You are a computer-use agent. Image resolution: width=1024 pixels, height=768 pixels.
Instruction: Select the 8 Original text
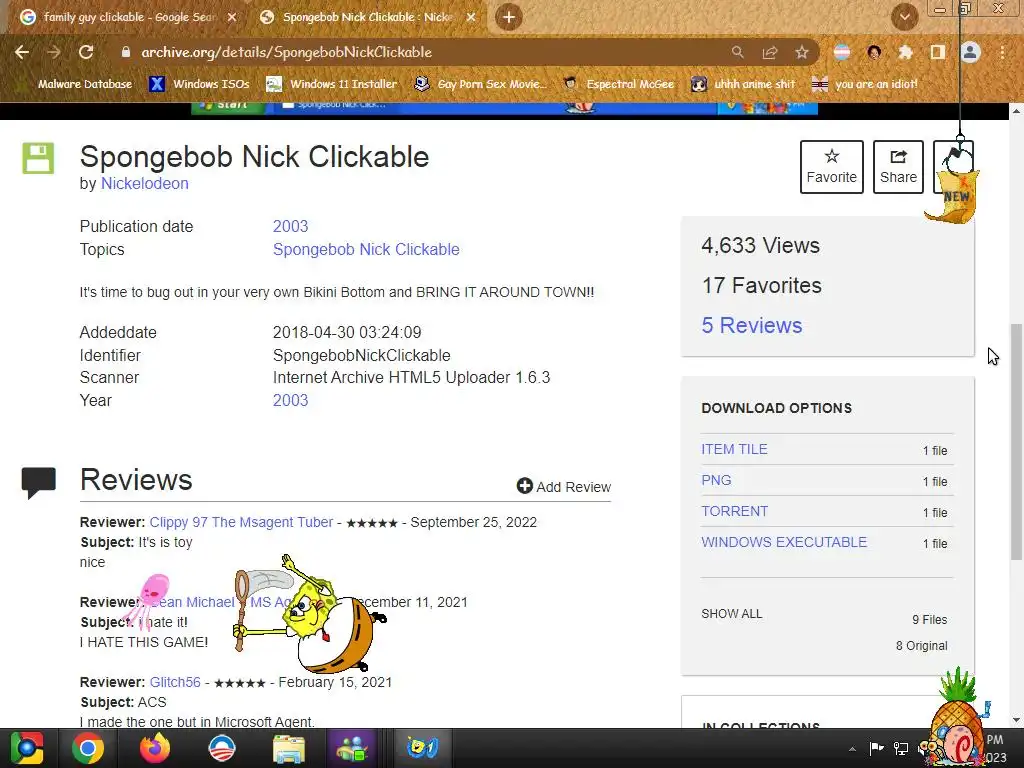(x=921, y=646)
